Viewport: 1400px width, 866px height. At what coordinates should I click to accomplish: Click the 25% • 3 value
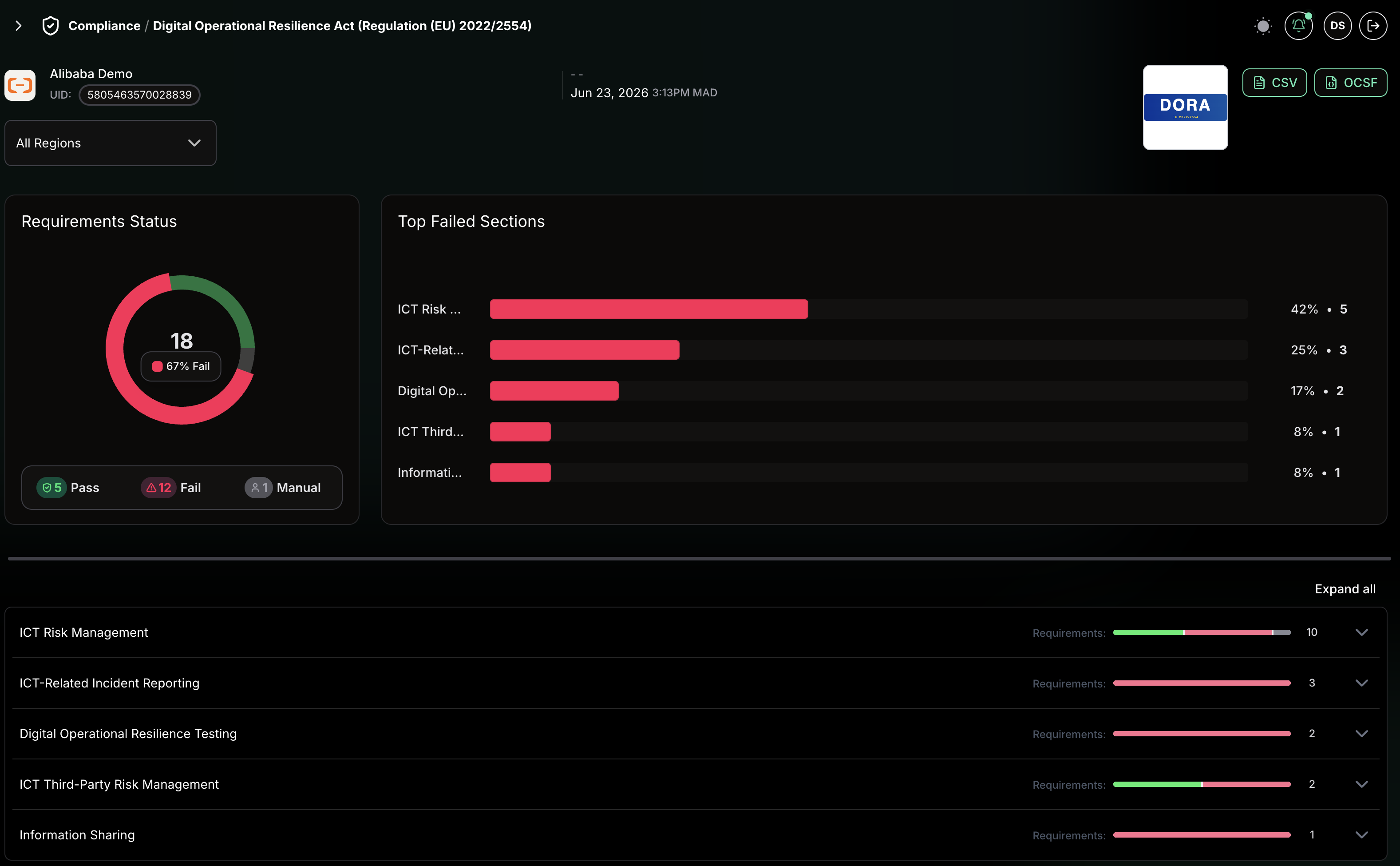coord(1319,350)
